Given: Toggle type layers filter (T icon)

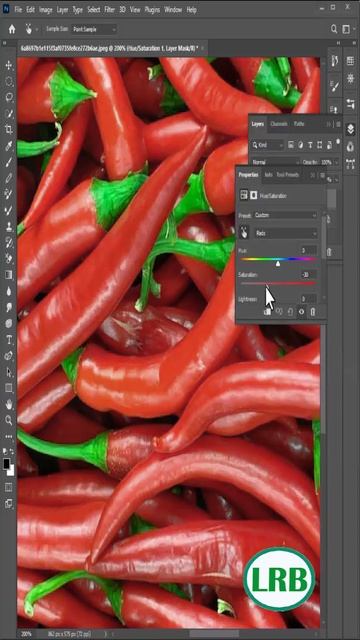Looking at the screenshot, I should point(310,145).
